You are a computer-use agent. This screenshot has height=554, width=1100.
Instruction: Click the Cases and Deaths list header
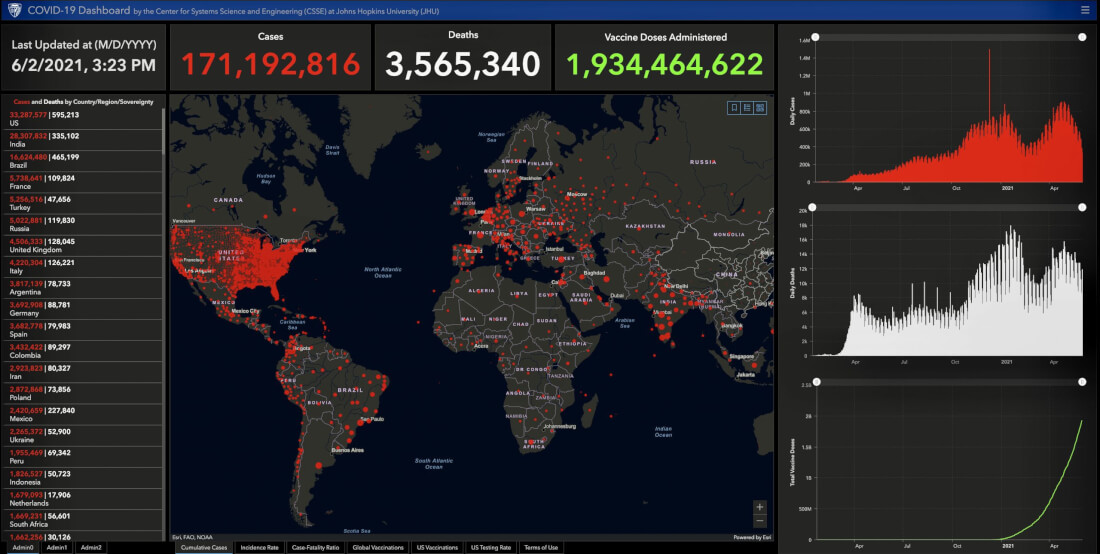83,102
